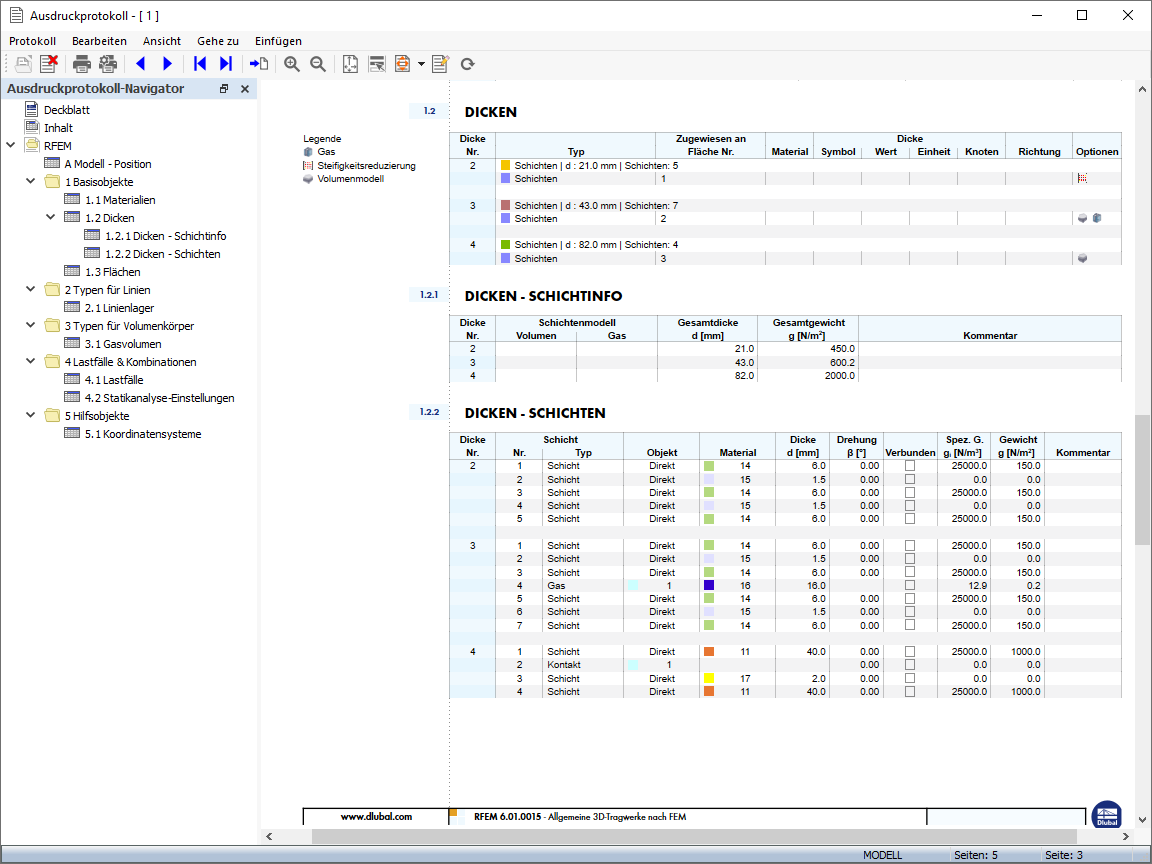Click the table icon beside 1.1 Materialien
The image size is (1152, 864).
(x=72, y=199)
